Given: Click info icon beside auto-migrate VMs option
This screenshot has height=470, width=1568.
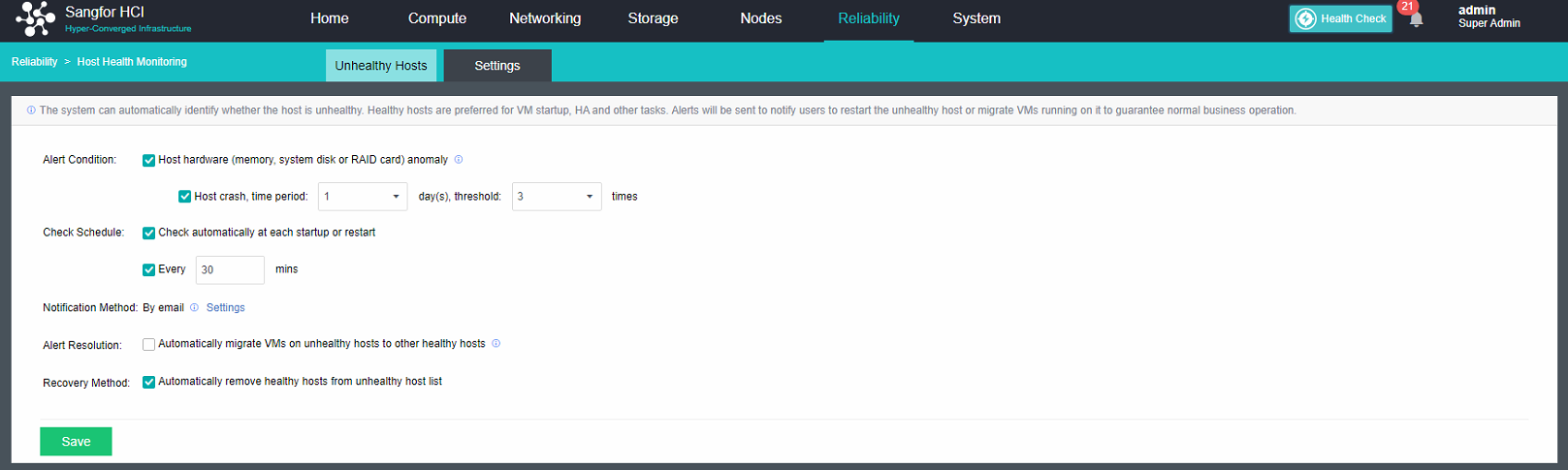Looking at the screenshot, I should pos(496,344).
